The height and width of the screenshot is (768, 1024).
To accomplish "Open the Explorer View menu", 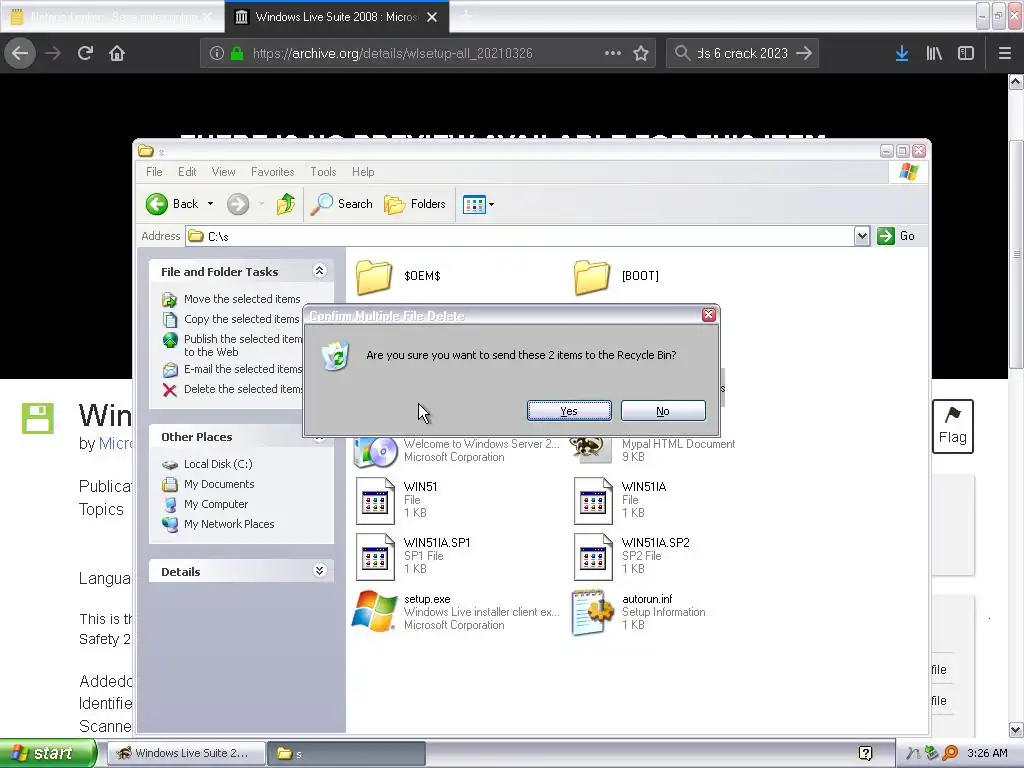I will 223,172.
